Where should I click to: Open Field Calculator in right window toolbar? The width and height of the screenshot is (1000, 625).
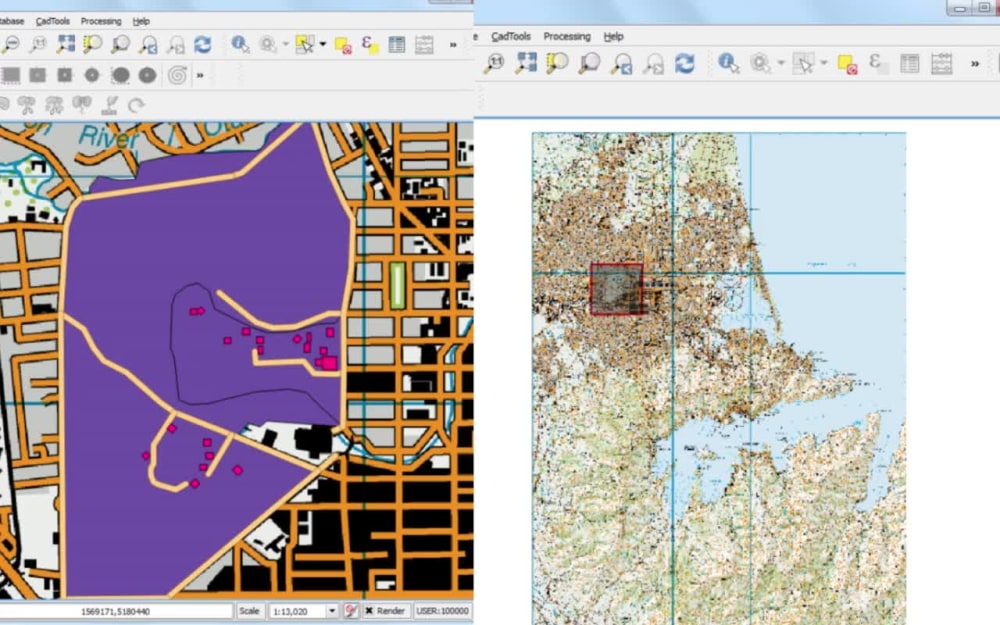pos(941,64)
